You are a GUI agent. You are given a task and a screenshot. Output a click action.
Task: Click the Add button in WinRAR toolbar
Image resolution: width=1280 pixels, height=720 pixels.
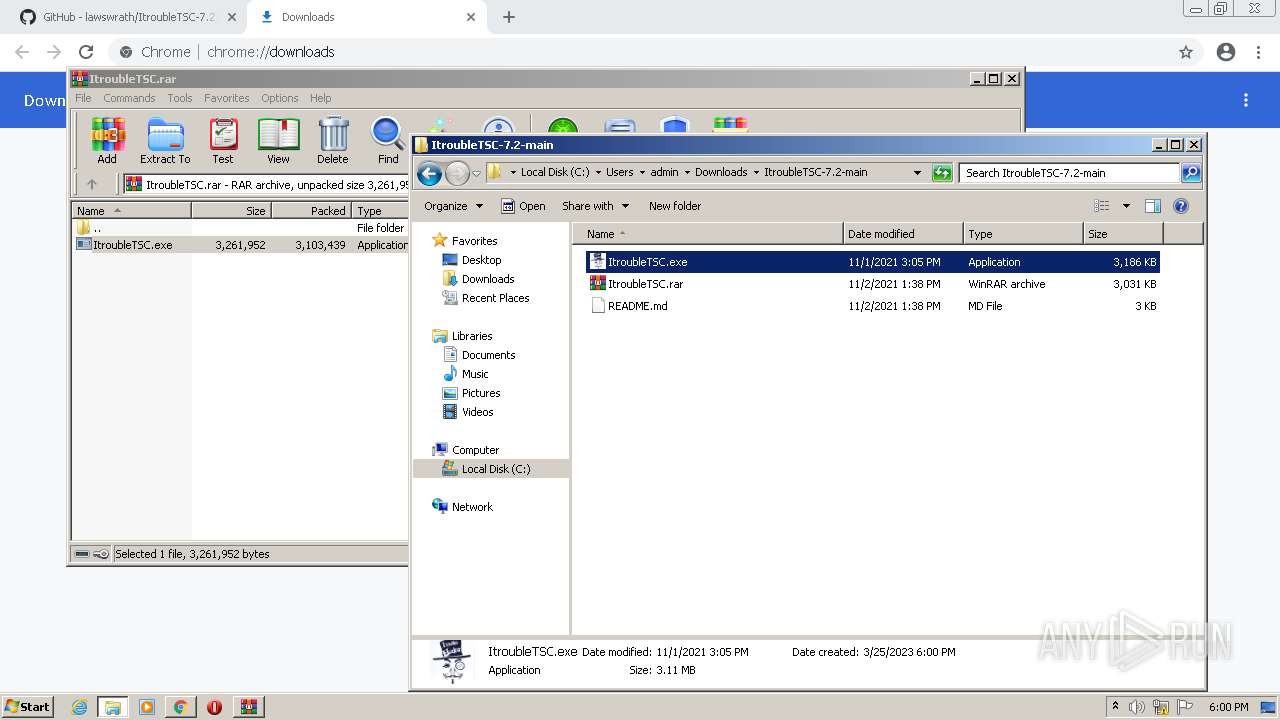click(107, 140)
